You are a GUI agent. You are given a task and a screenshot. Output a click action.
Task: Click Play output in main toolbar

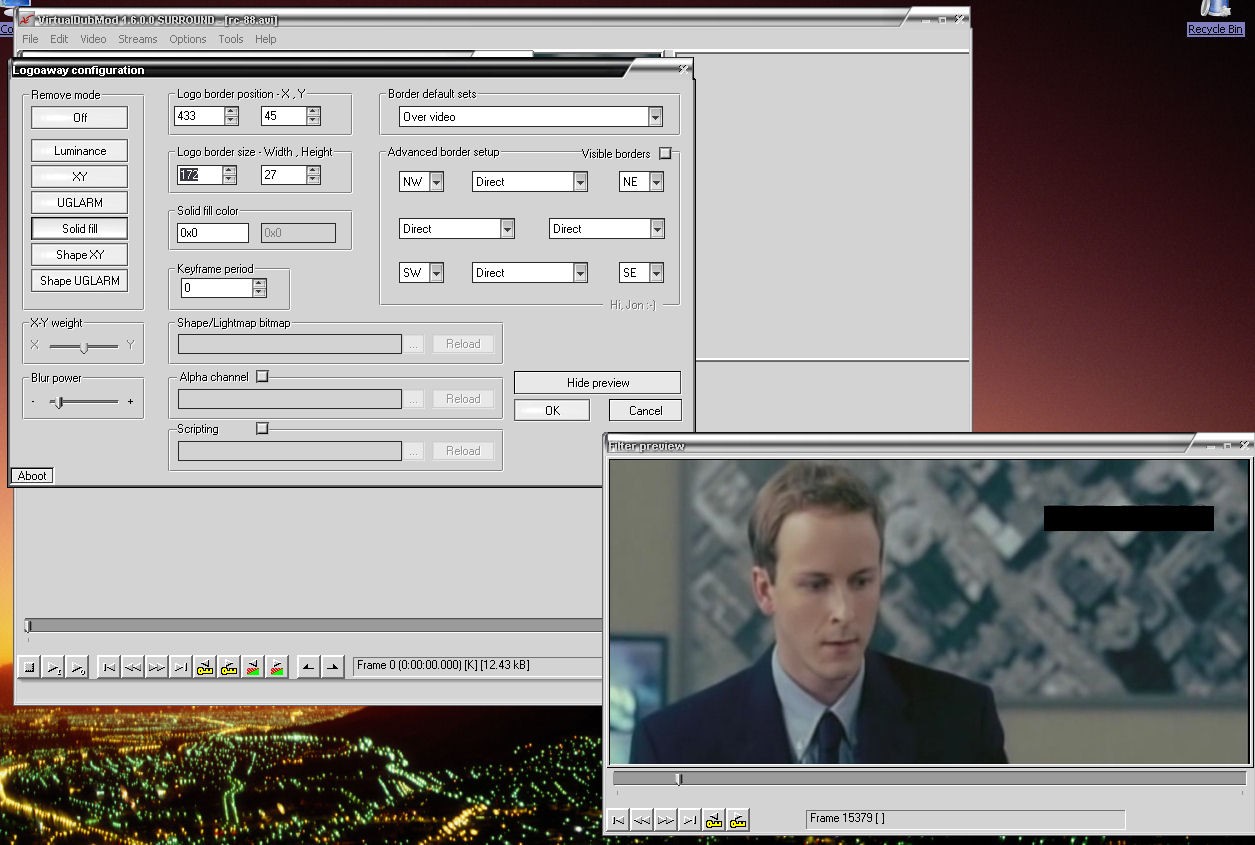(78, 667)
